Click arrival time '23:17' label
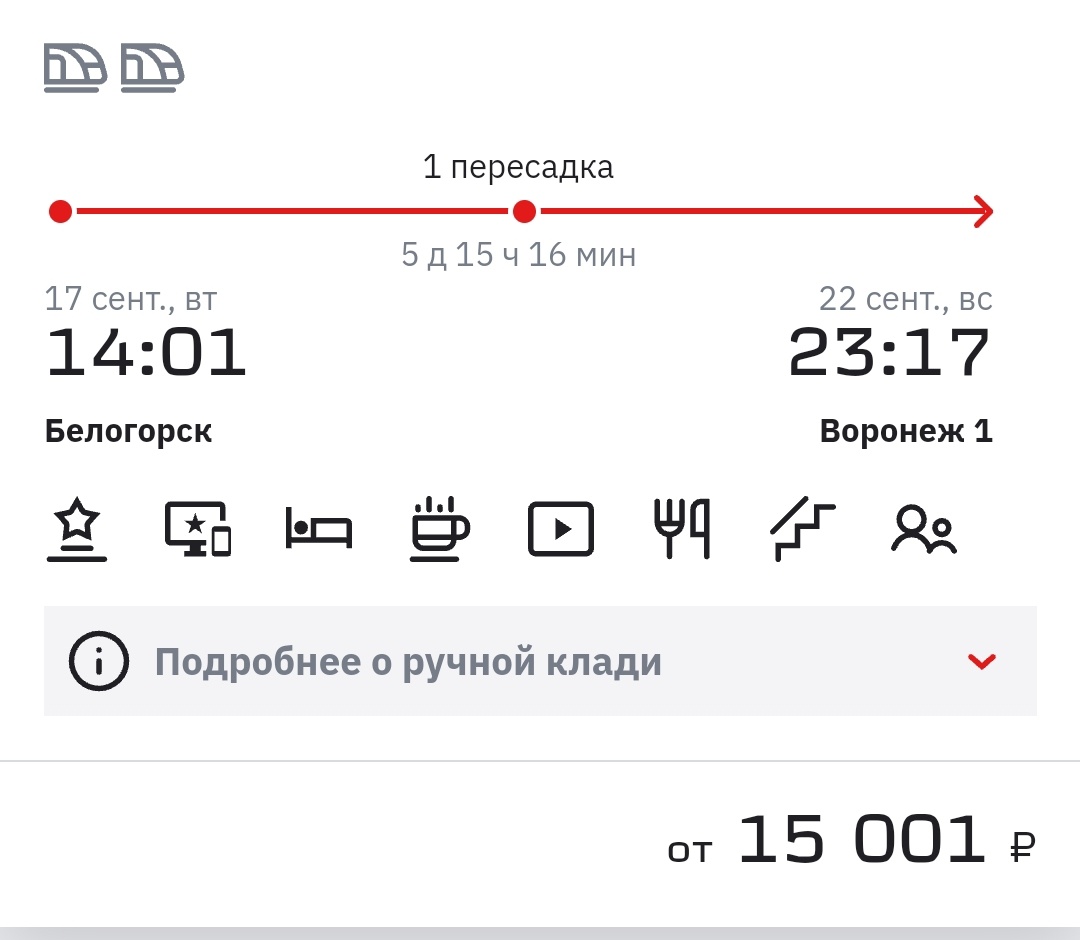 (x=888, y=352)
